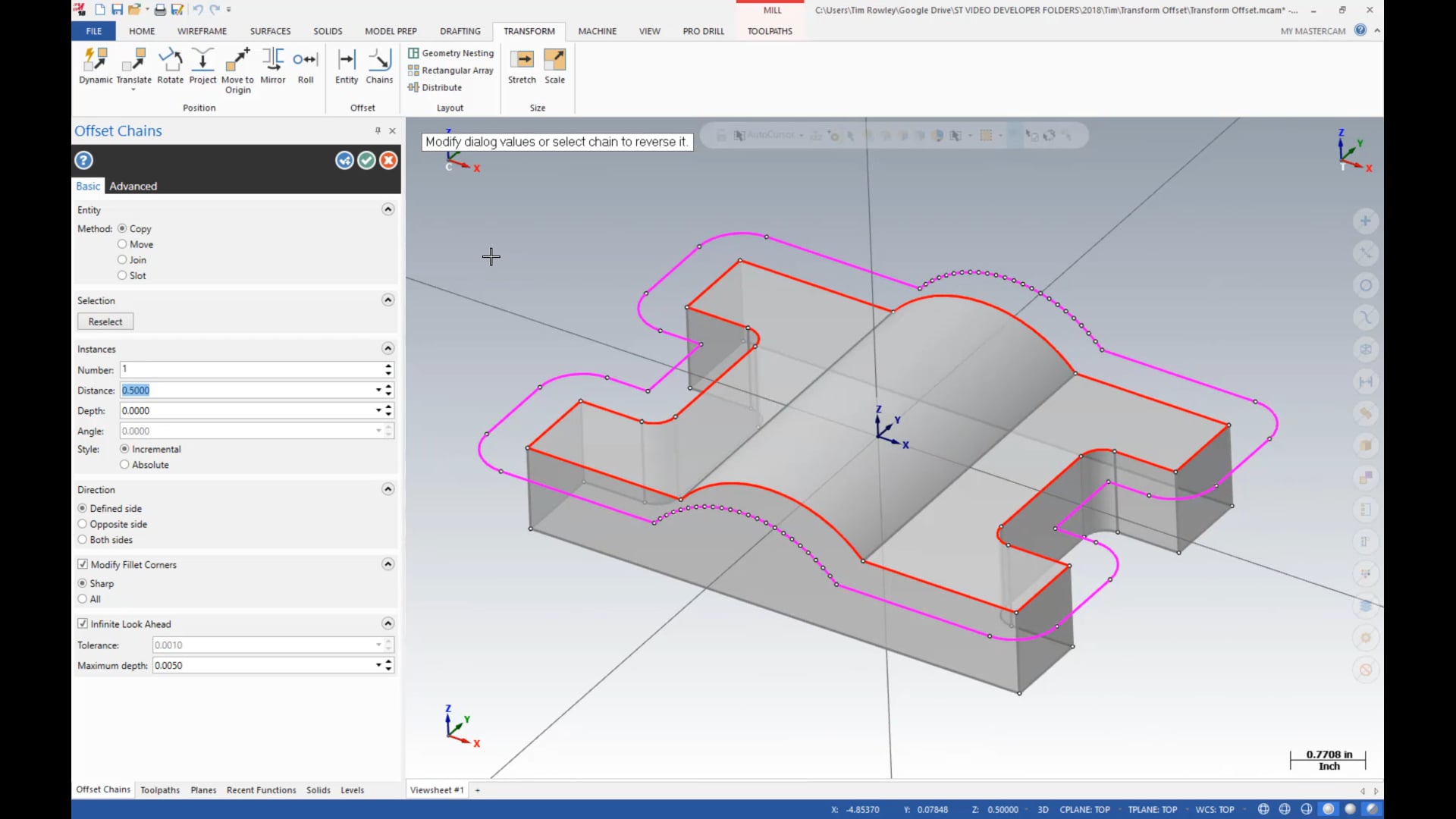
Task: Expand the Instances section panel
Action: [388, 348]
